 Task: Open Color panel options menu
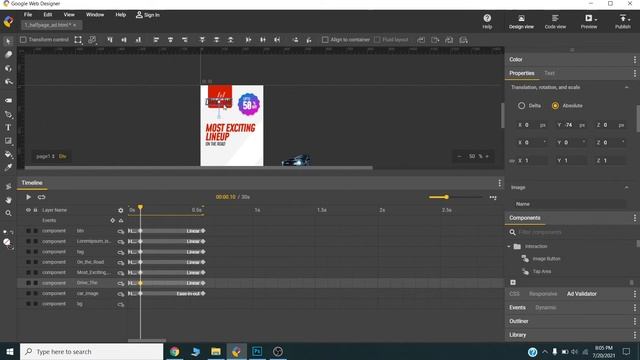tap(635, 60)
